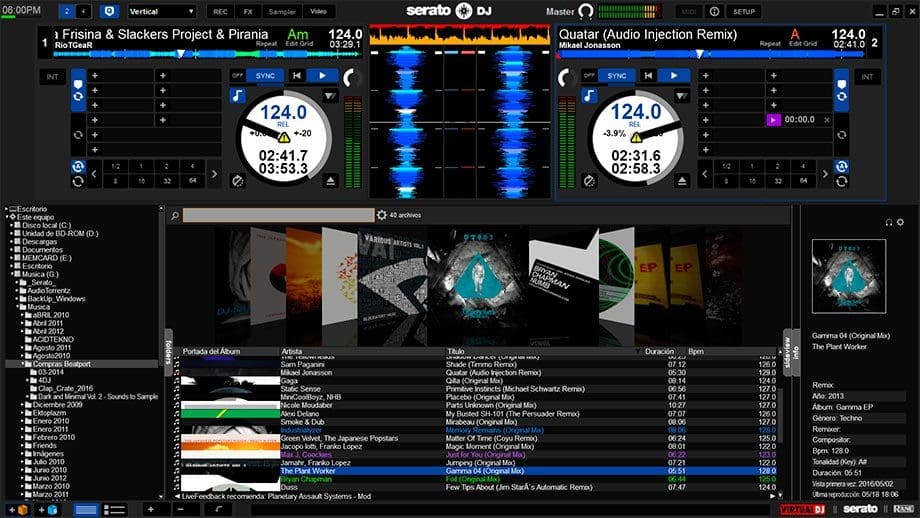Toggle deck 1 INT mode

click(53, 77)
